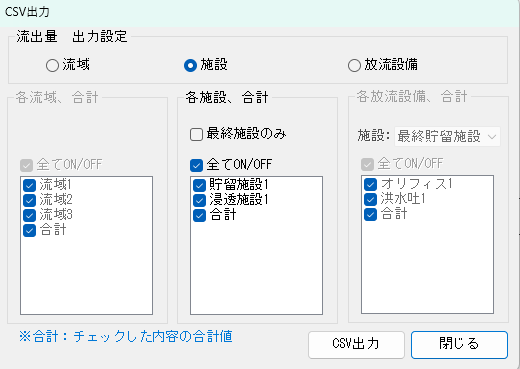Toggle 合計 checkbox in basin list
Screen dimensions: 520x369
tap(29, 230)
